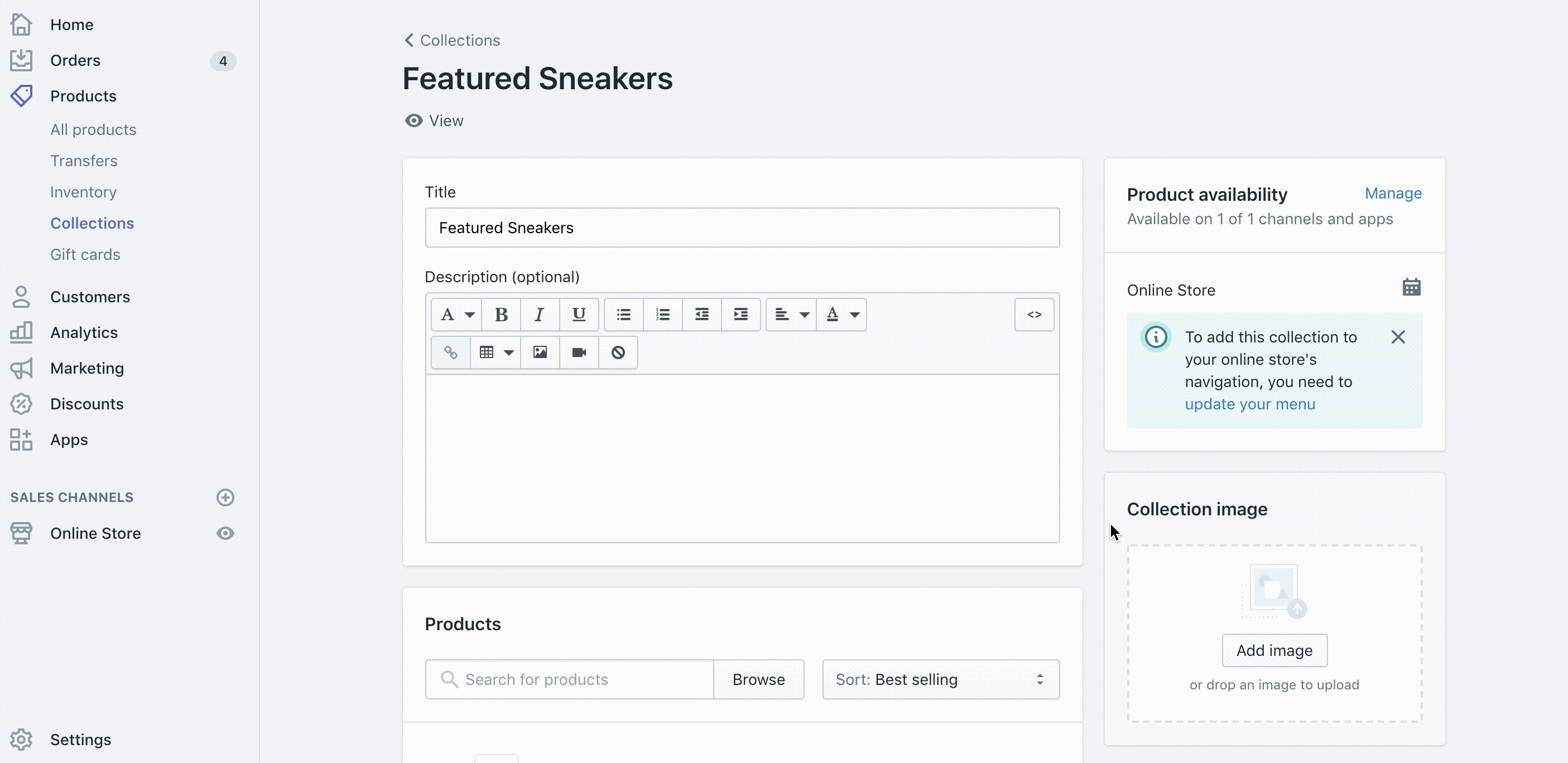This screenshot has width=1568, height=763.
Task: Toggle bold formatting in description editor
Action: 501,315
